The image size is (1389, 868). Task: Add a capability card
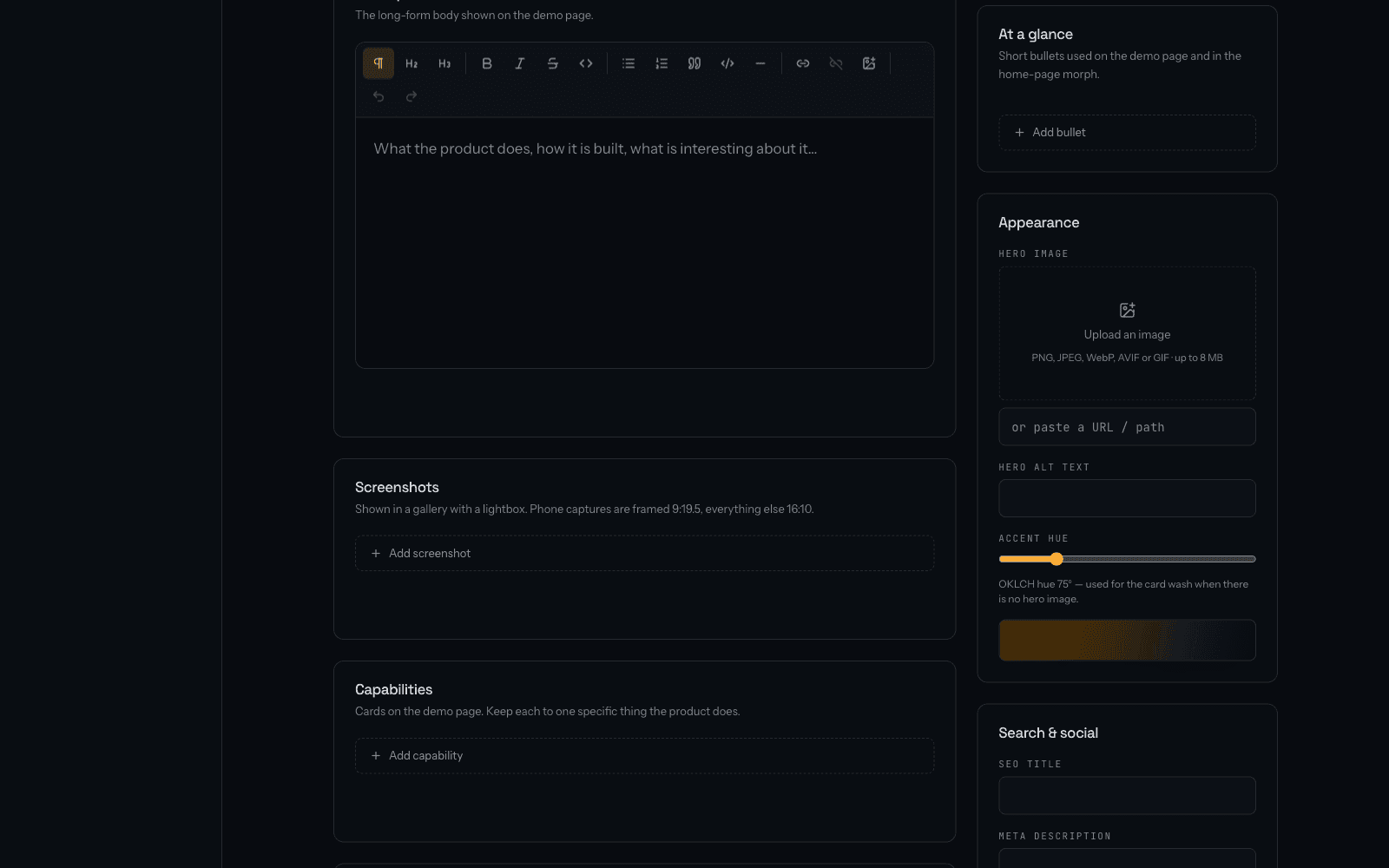[x=644, y=756]
